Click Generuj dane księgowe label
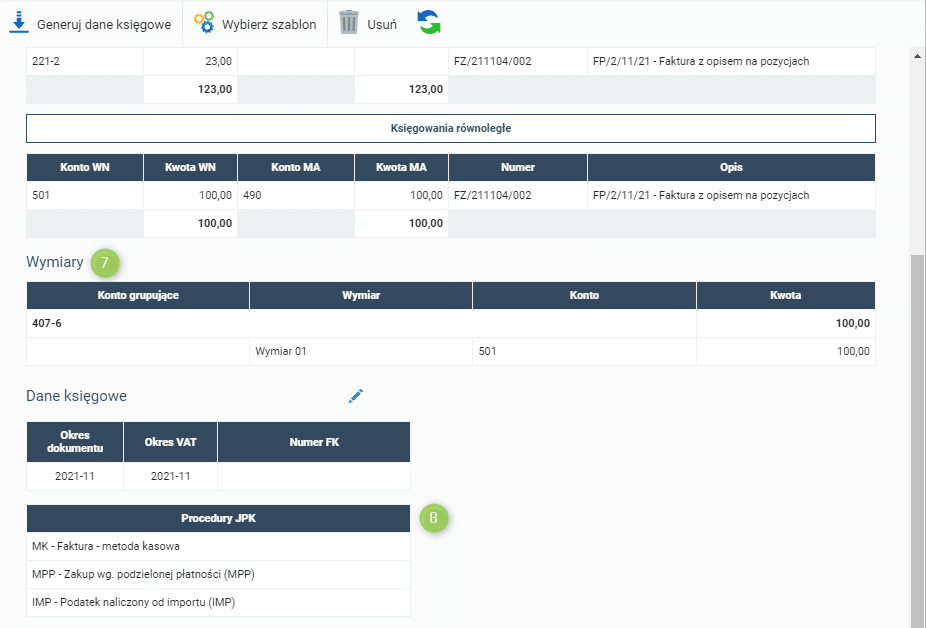The image size is (926, 628). tap(104, 25)
